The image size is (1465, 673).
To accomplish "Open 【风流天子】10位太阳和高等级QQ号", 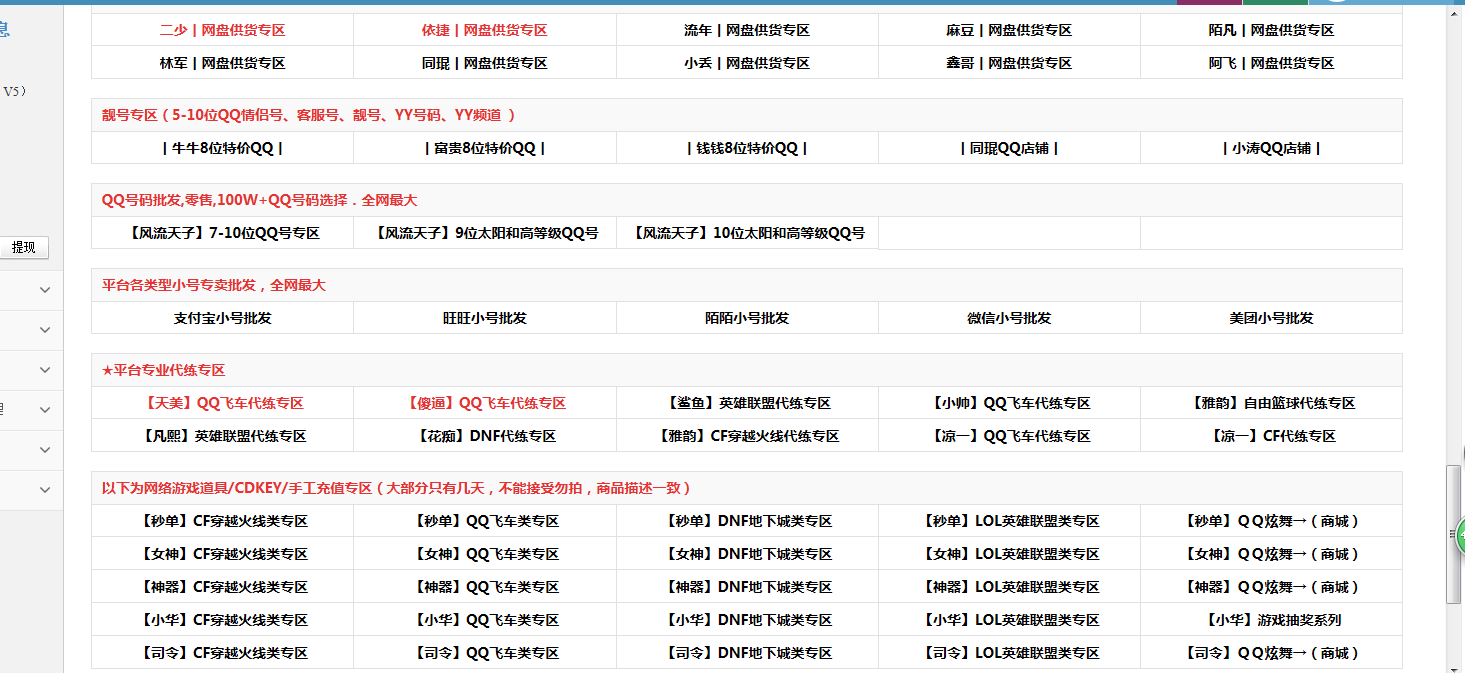I will (x=747, y=233).
